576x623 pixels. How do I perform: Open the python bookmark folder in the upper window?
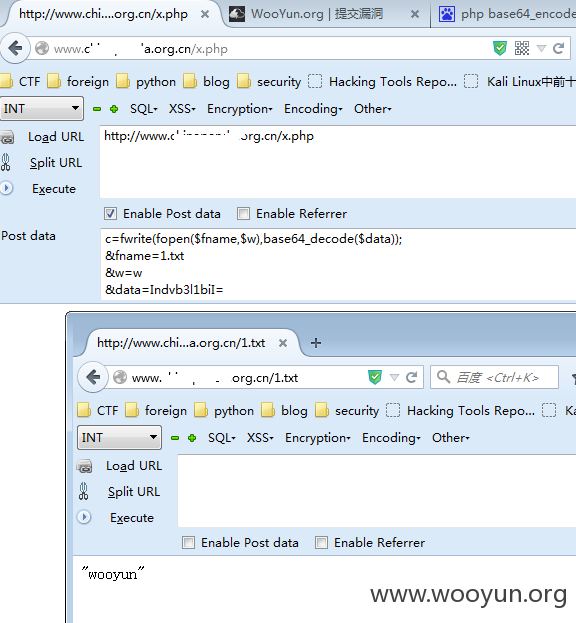coord(146,81)
